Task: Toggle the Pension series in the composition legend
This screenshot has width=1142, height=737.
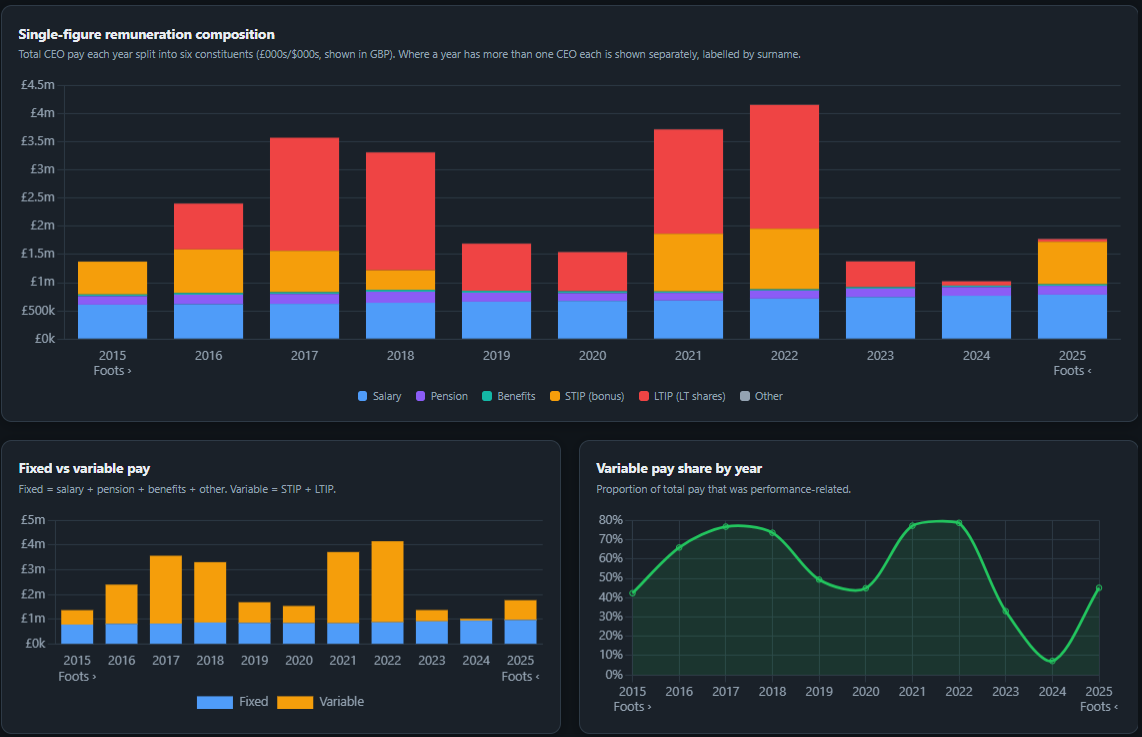Action: coord(441,396)
